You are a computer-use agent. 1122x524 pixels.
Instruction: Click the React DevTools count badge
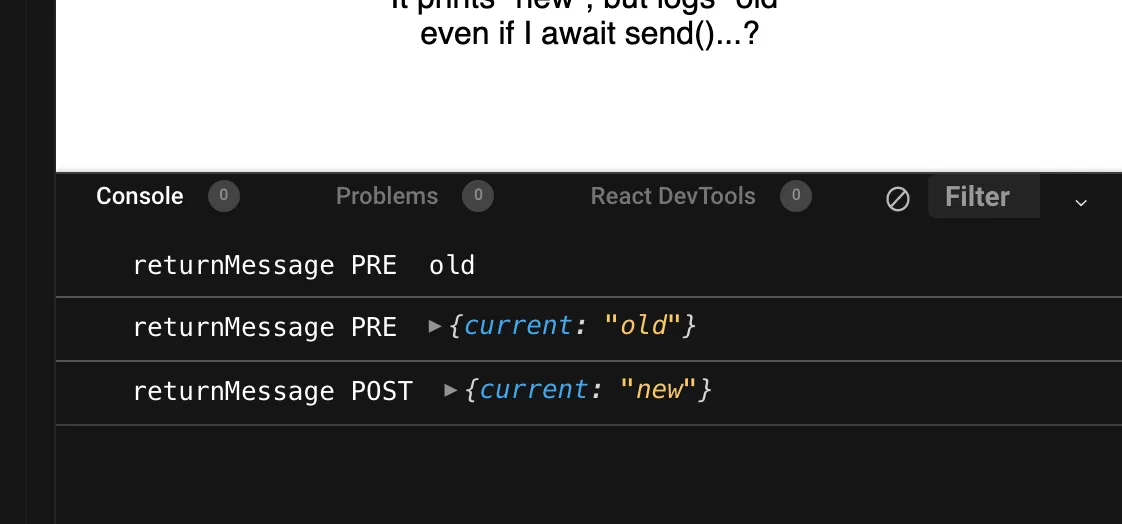point(796,195)
